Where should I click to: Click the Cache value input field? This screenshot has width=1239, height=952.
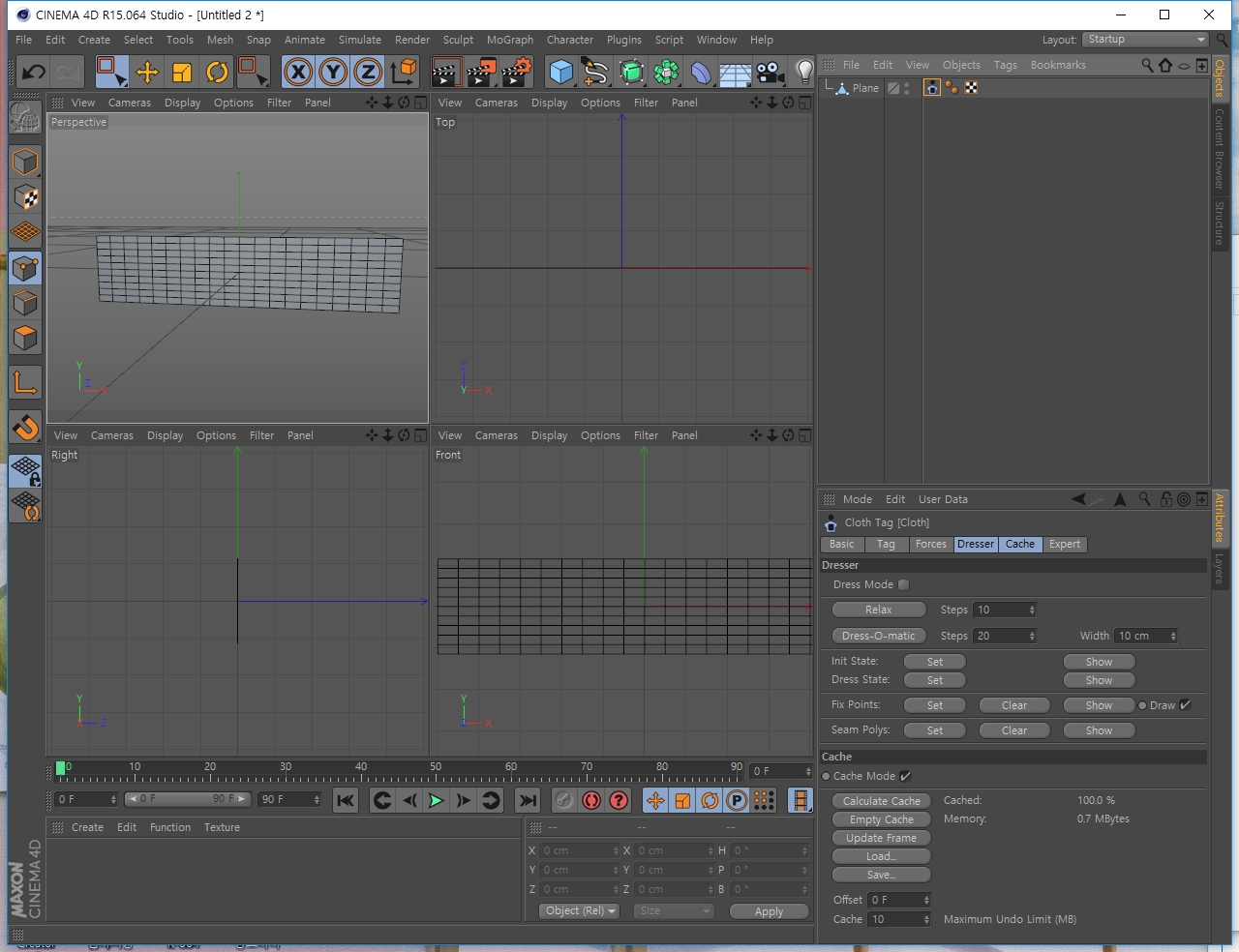tap(899, 919)
